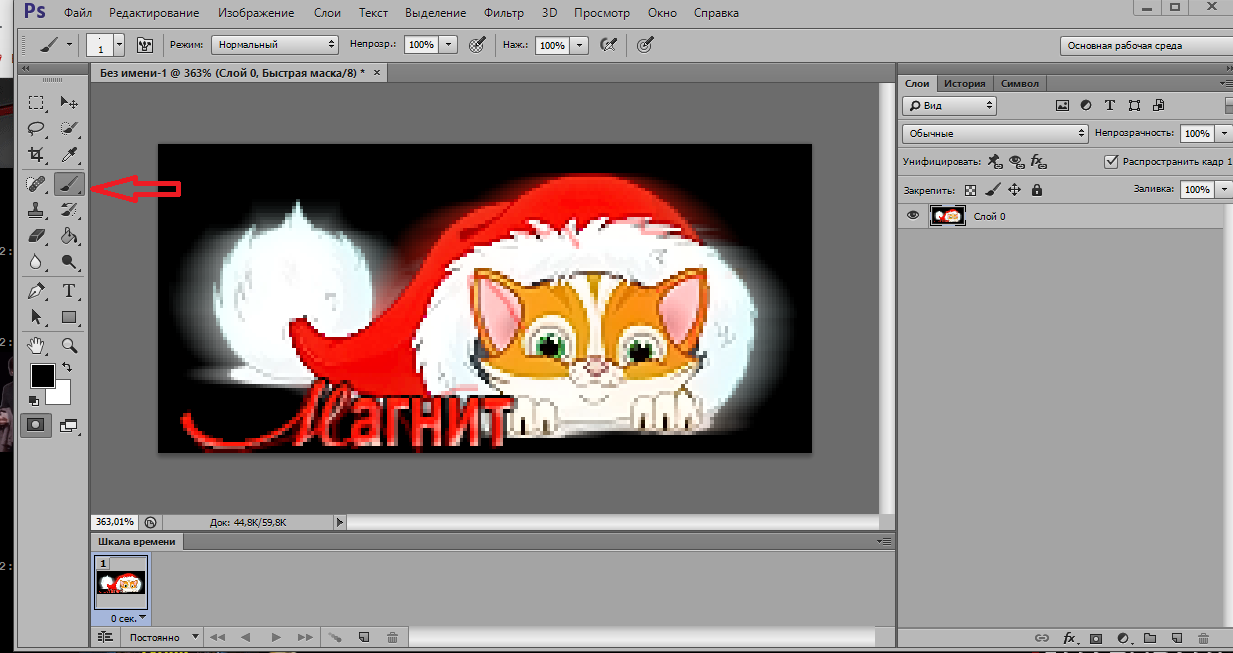Select the Rectangular Marquee tool
Image resolution: width=1233 pixels, height=653 pixels.
pos(36,102)
